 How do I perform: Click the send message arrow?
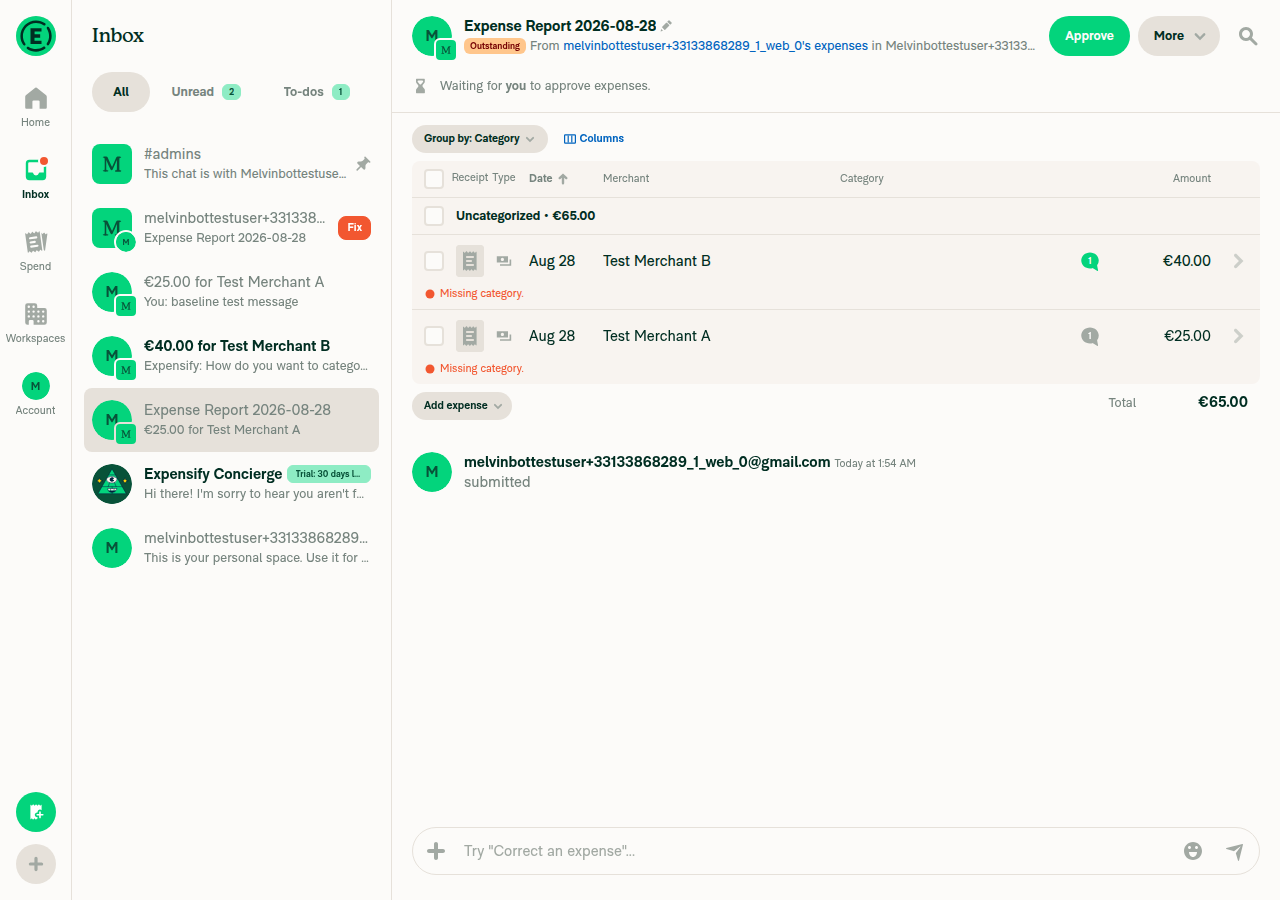1235,851
